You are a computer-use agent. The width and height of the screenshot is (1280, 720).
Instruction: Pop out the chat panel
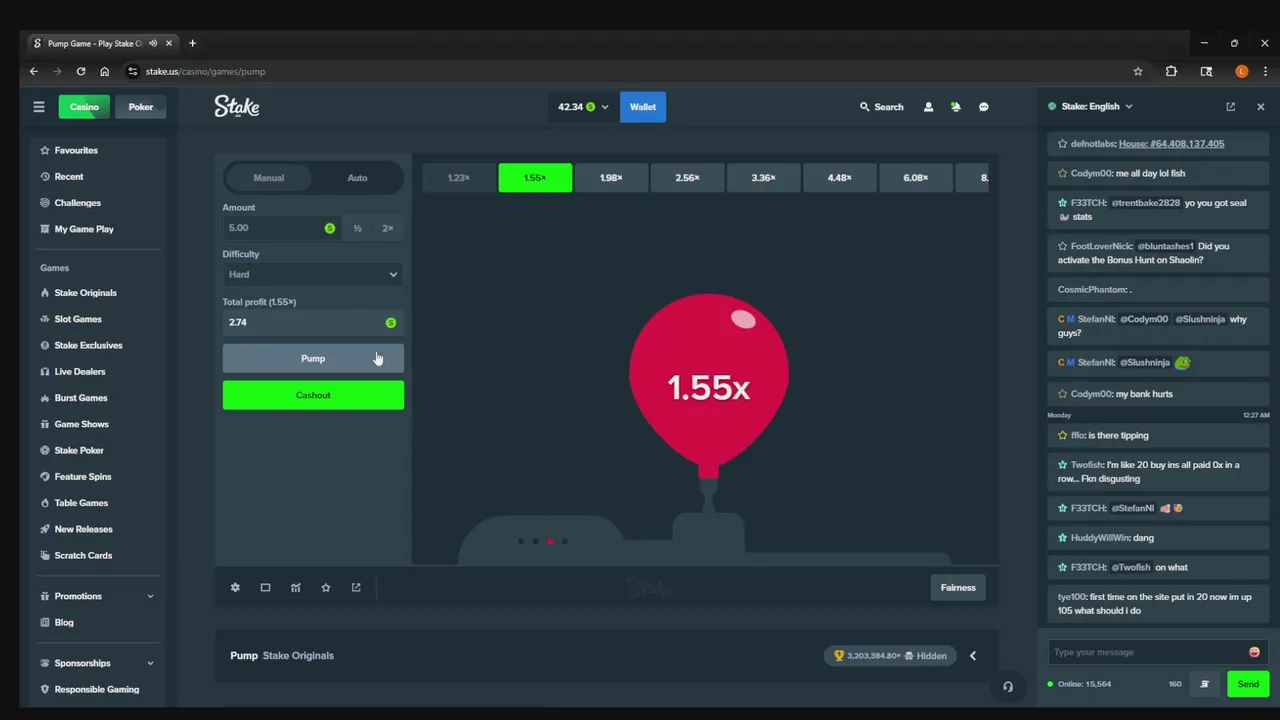pyautogui.click(x=1231, y=107)
